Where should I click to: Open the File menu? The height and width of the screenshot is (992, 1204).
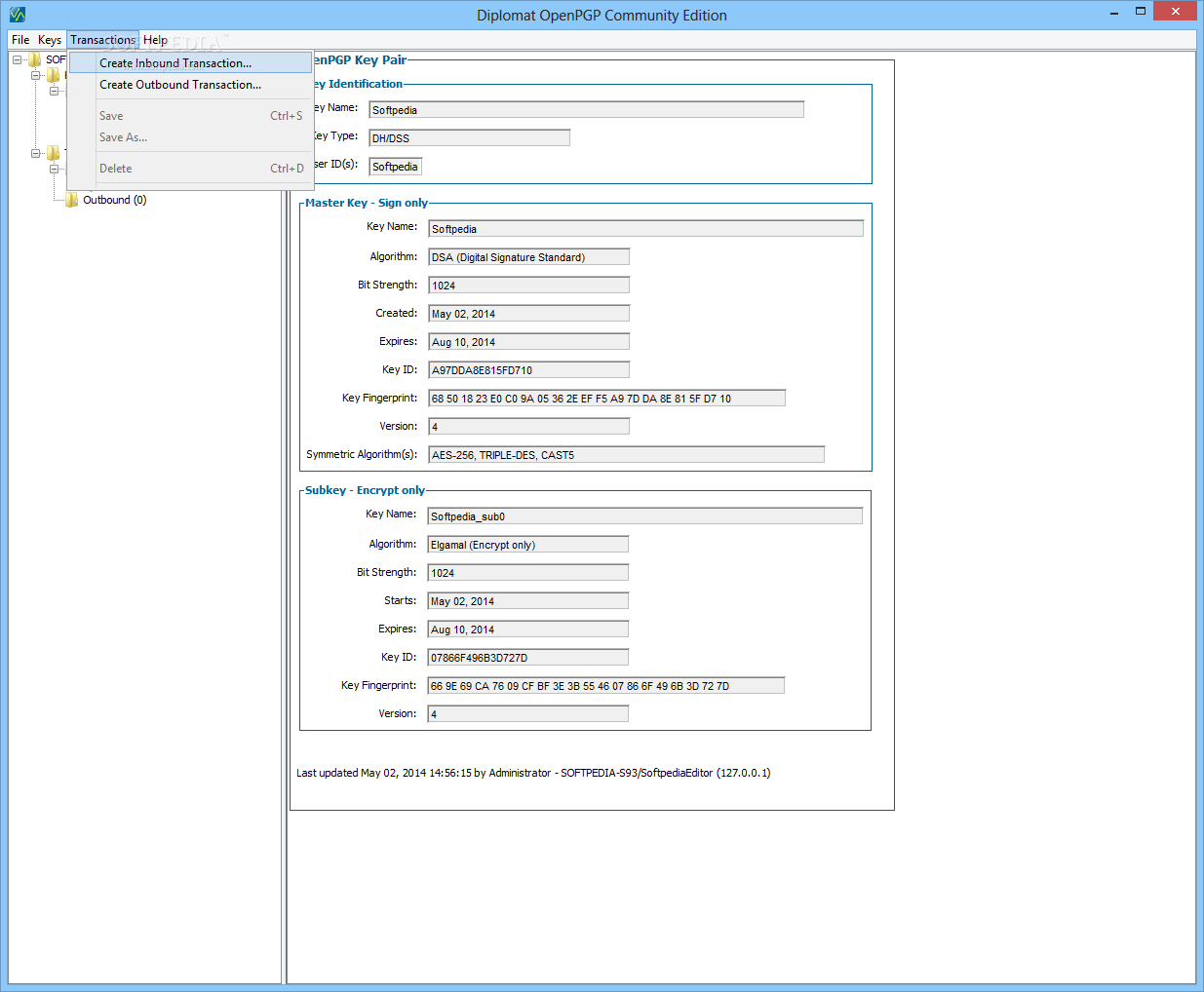tap(20, 40)
